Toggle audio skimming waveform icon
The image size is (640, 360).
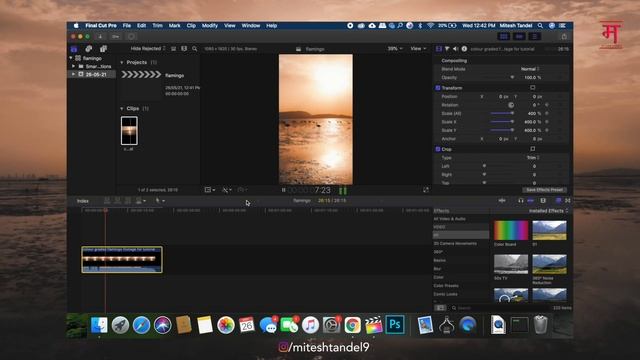pyautogui.click(x=502, y=200)
